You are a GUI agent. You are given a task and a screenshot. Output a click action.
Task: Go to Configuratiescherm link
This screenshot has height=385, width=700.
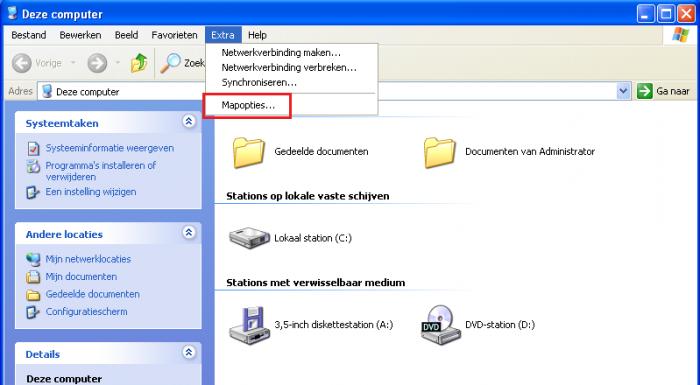(x=87, y=312)
